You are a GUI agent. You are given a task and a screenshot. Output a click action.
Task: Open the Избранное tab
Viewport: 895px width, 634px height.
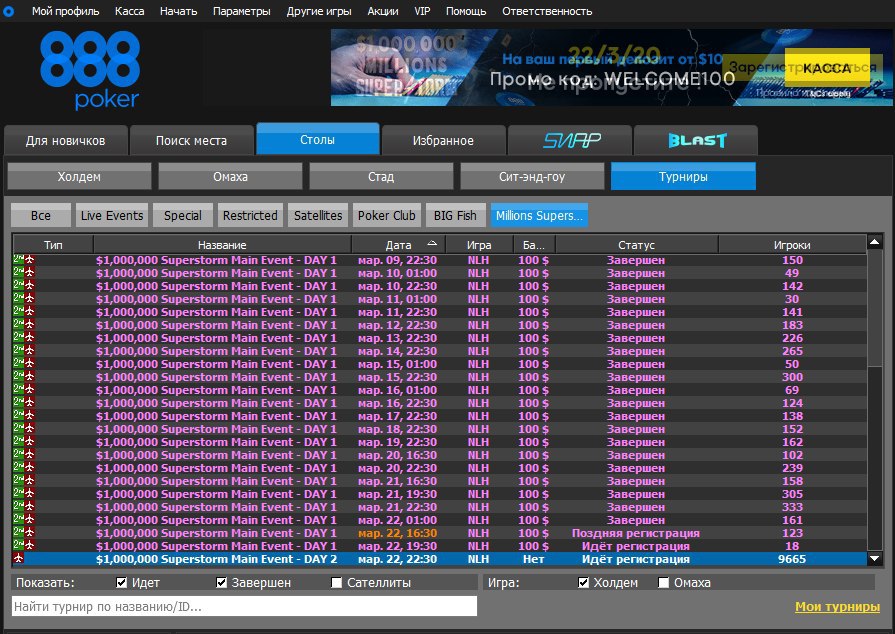click(x=444, y=140)
